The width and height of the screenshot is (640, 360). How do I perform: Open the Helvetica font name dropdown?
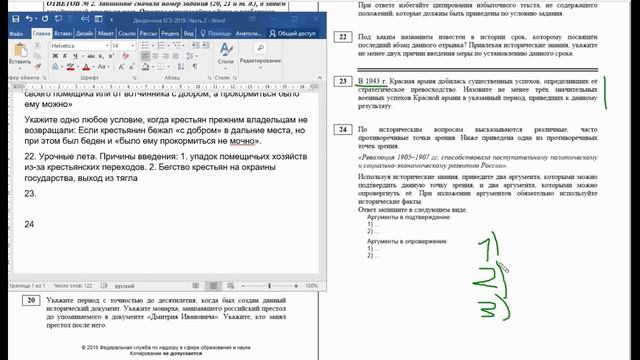click(107, 46)
